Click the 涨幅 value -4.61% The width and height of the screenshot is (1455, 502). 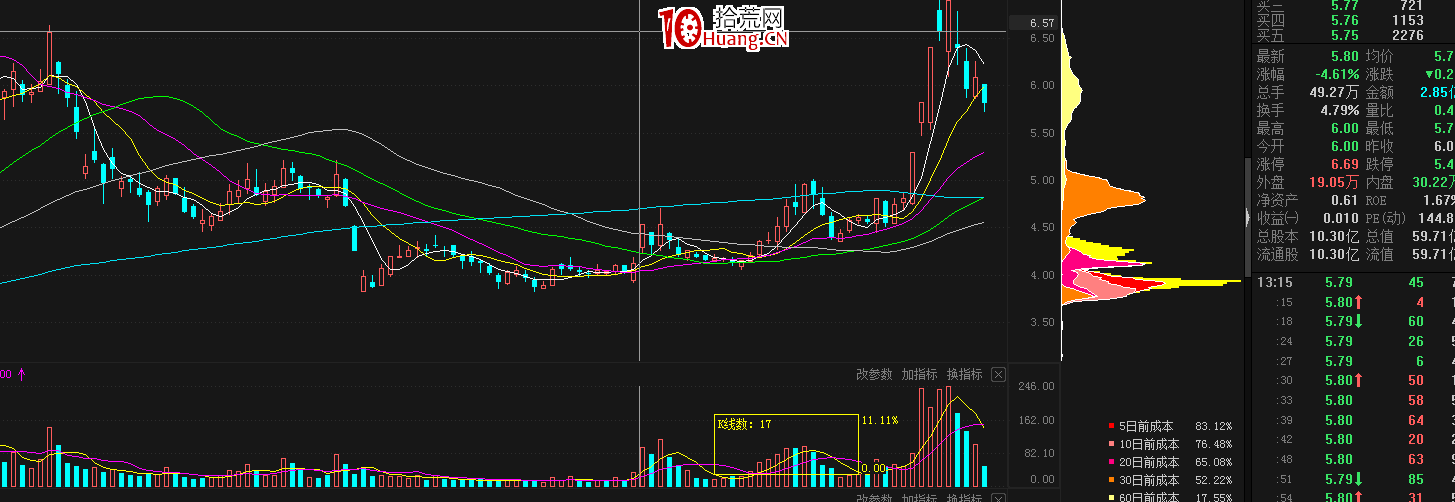coord(1337,74)
